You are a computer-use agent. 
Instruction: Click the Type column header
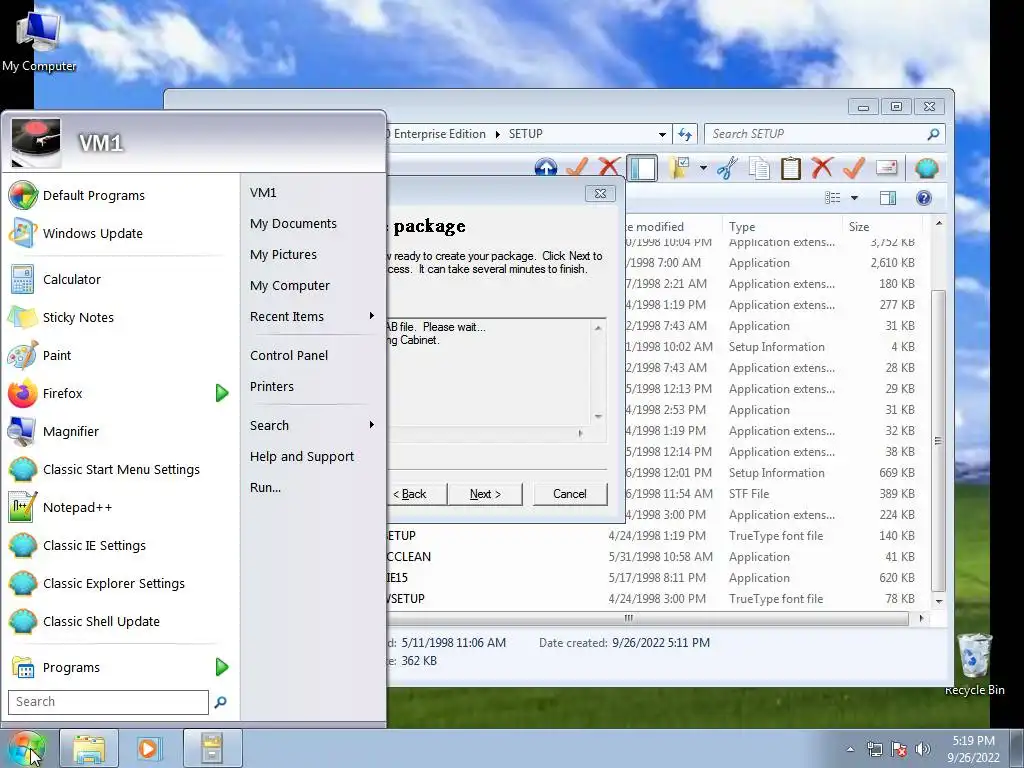[x=782, y=227]
